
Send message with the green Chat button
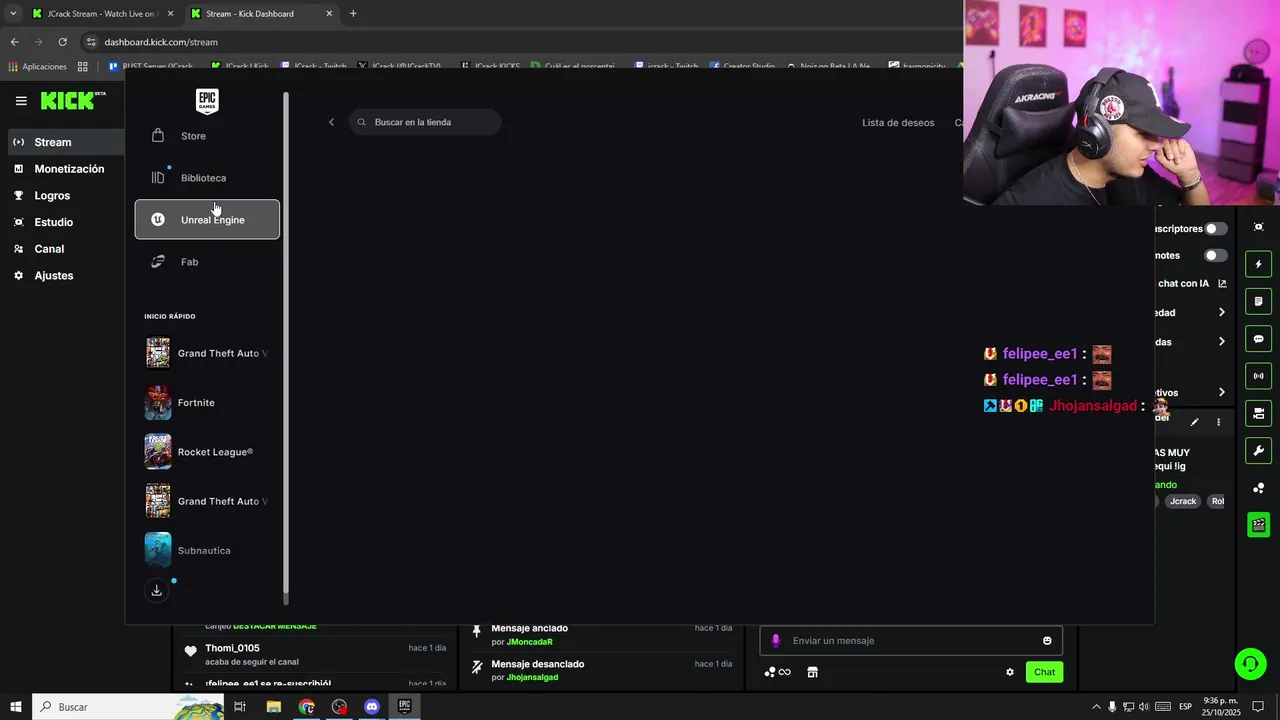pyautogui.click(x=1044, y=672)
